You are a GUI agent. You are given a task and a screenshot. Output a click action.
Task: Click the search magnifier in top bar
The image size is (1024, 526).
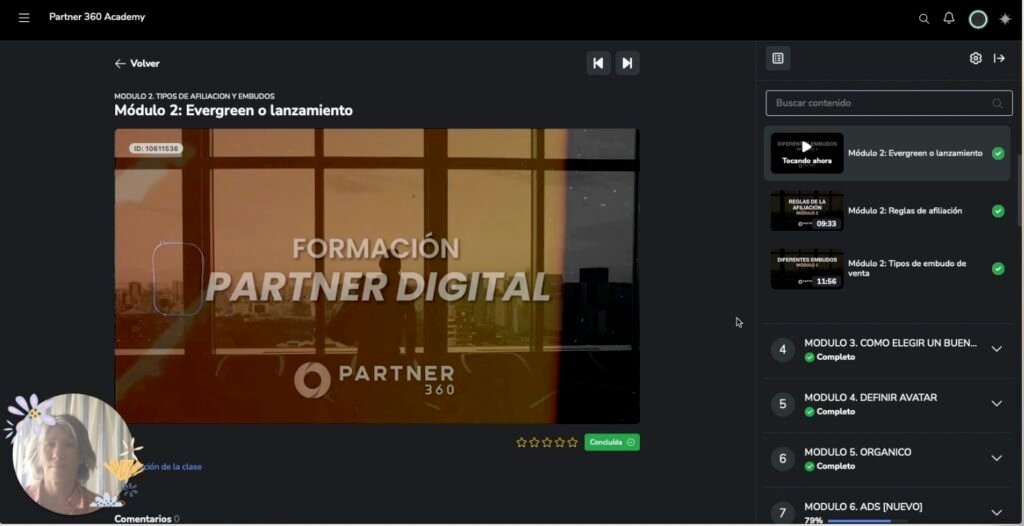click(x=923, y=19)
